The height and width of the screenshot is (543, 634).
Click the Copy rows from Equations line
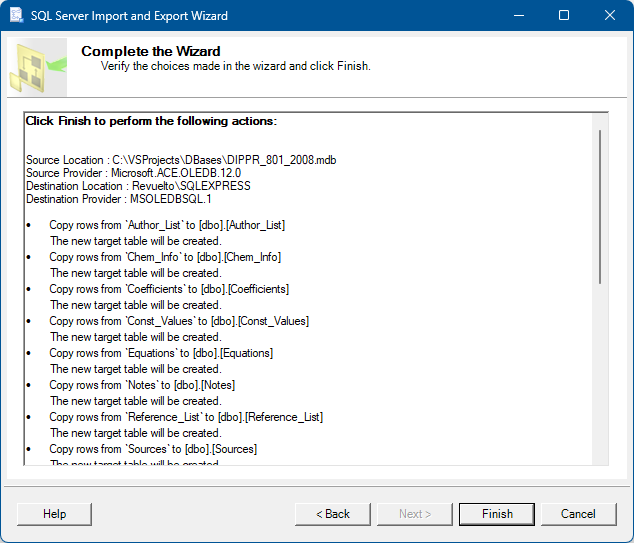coord(161,353)
